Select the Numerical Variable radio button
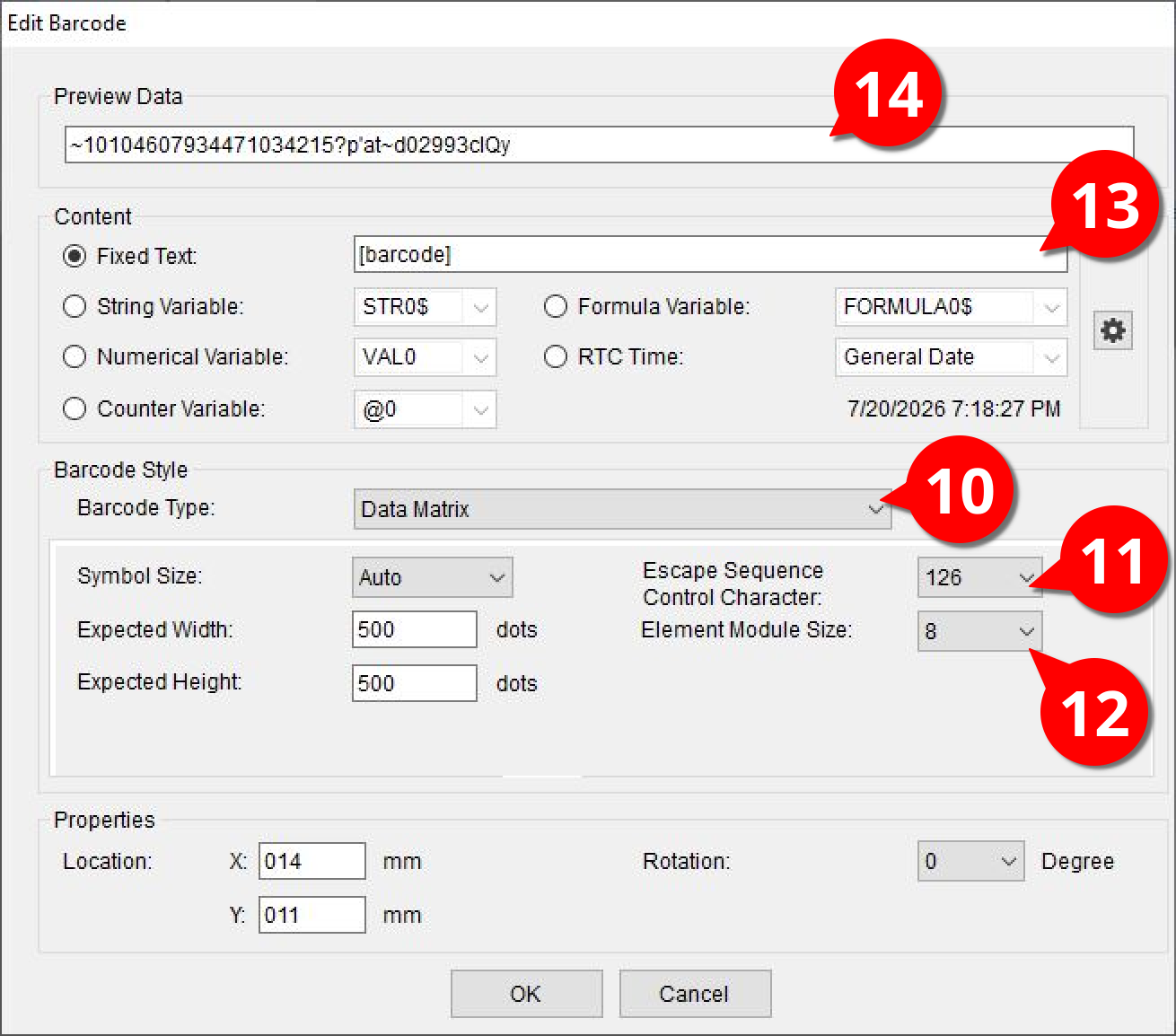Screen dimensions: 1176x1036 tap(75, 356)
